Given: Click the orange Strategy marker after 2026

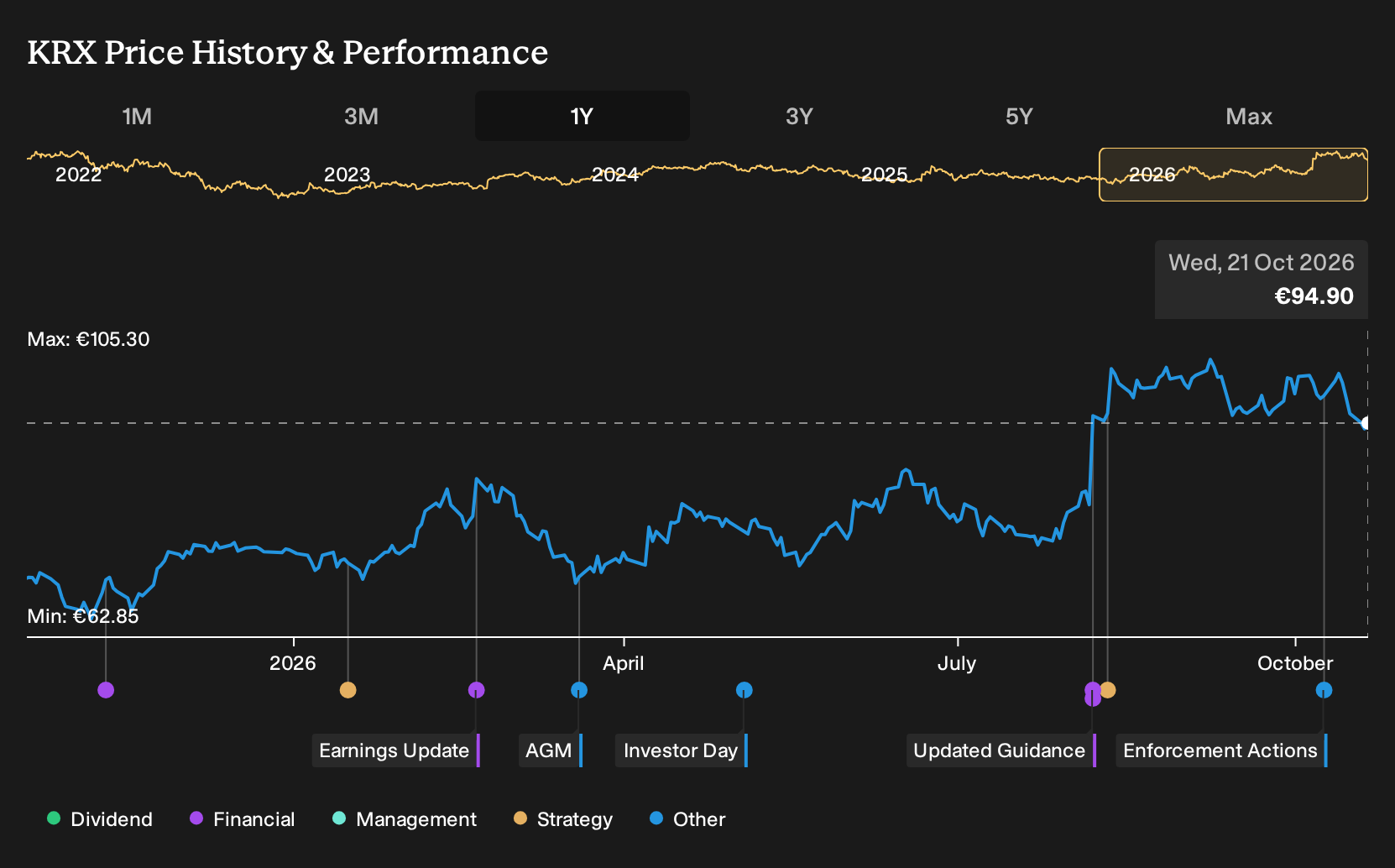Looking at the screenshot, I should click(x=348, y=690).
